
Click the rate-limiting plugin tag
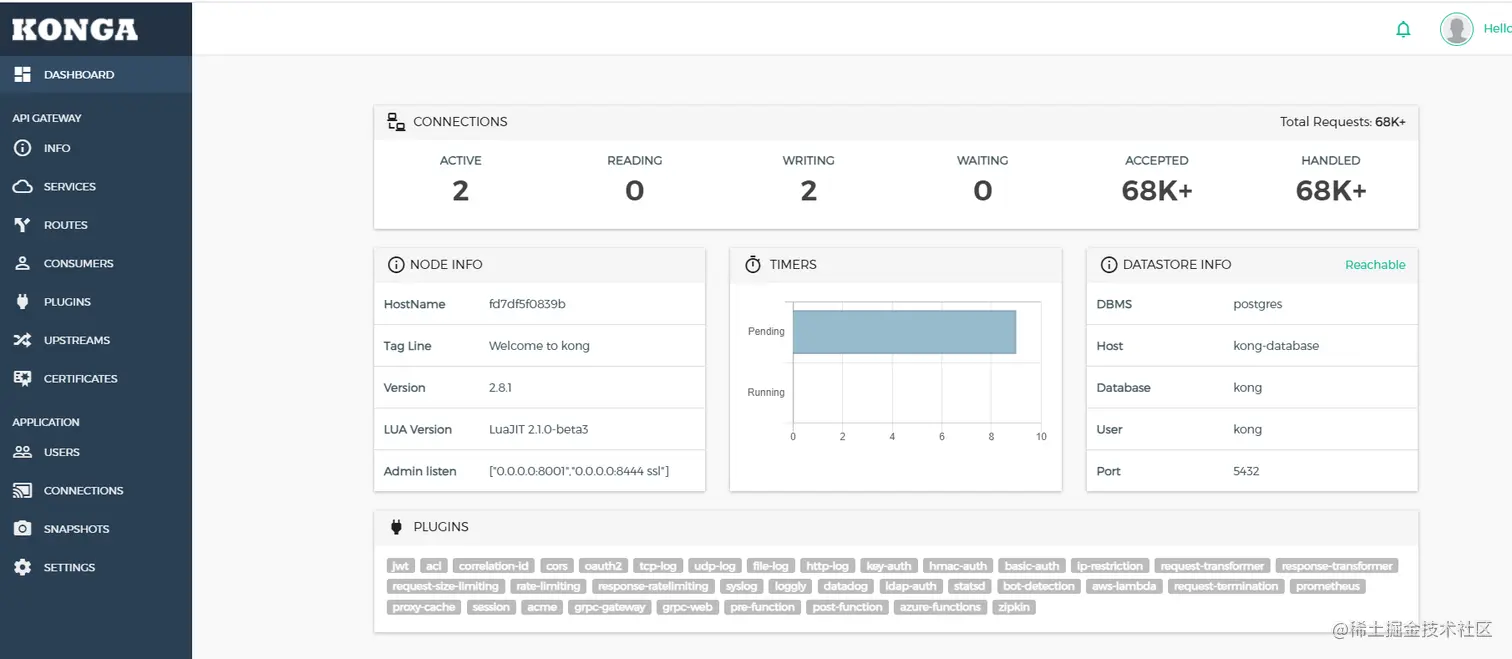click(x=547, y=587)
